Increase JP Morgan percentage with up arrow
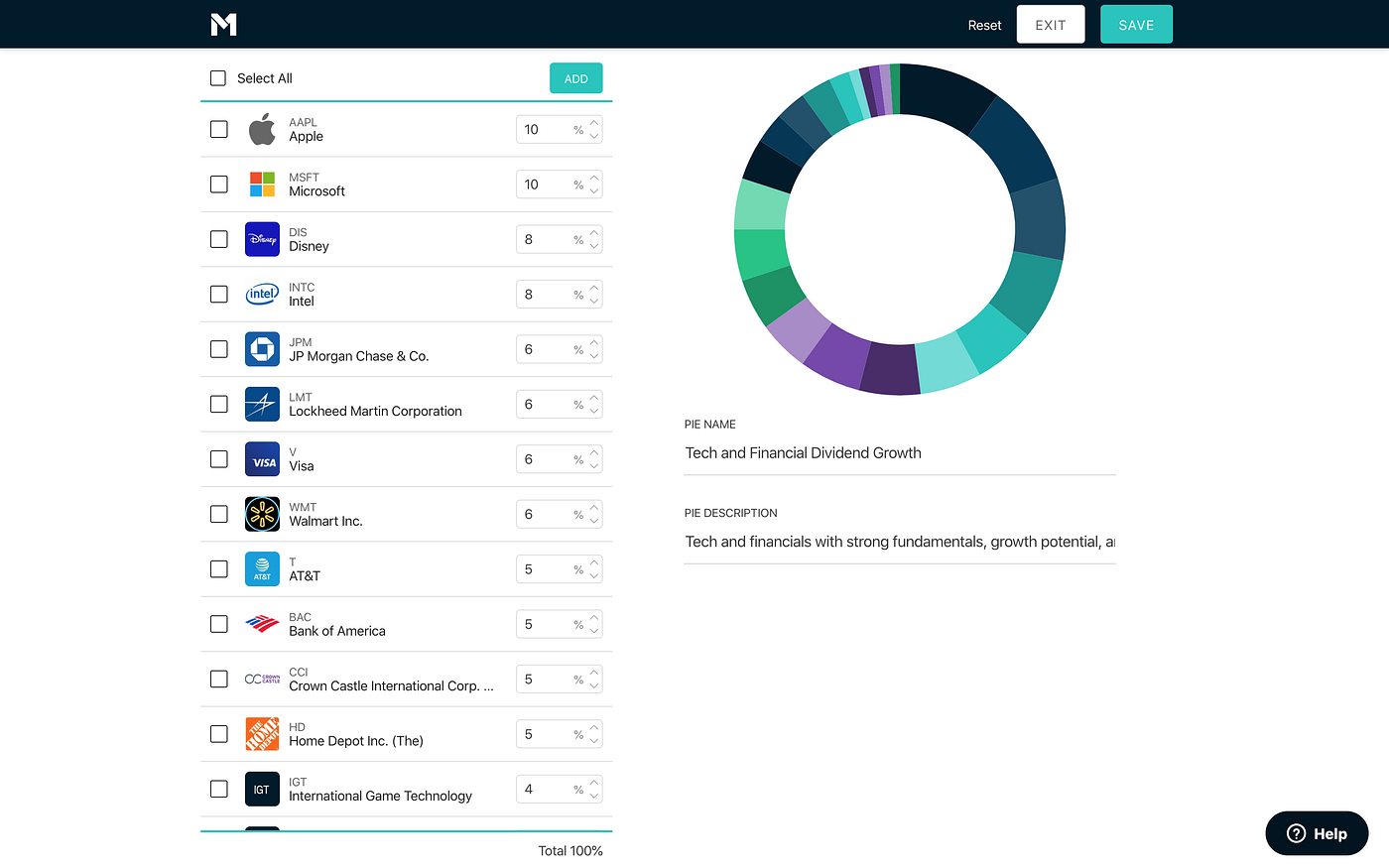 click(594, 344)
